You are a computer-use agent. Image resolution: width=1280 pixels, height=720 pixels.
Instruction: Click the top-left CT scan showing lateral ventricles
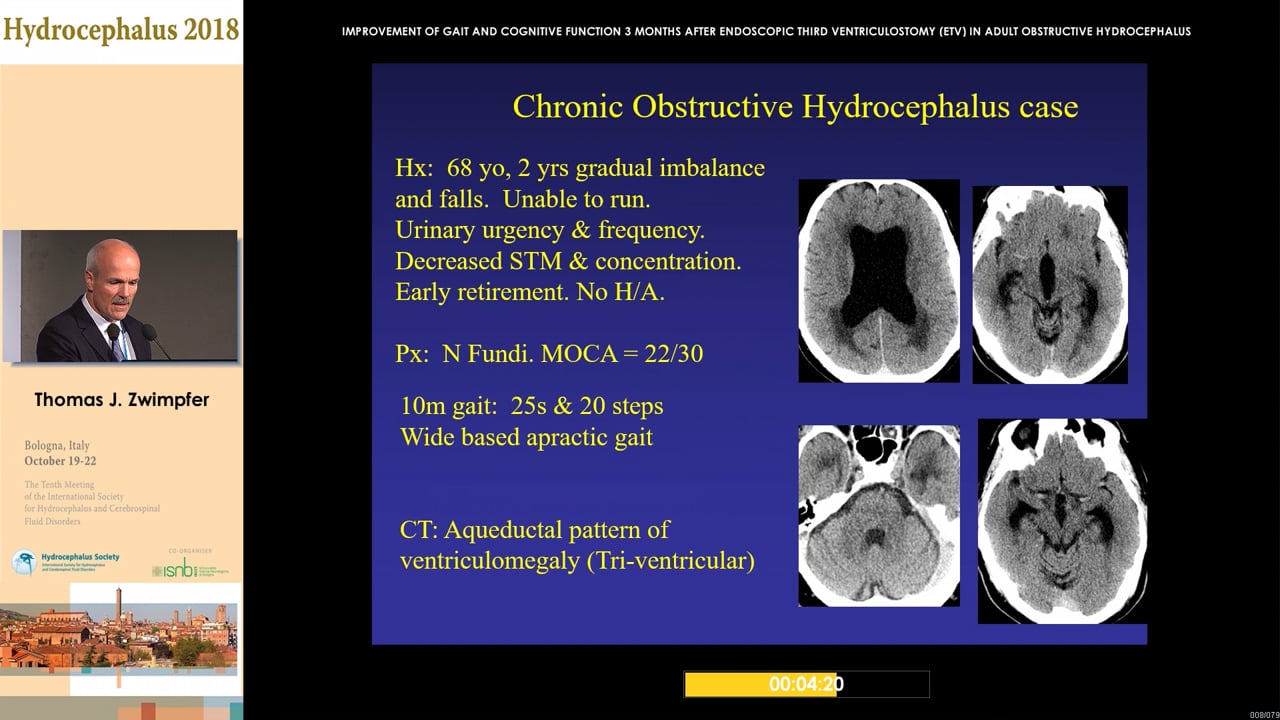point(879,281)
